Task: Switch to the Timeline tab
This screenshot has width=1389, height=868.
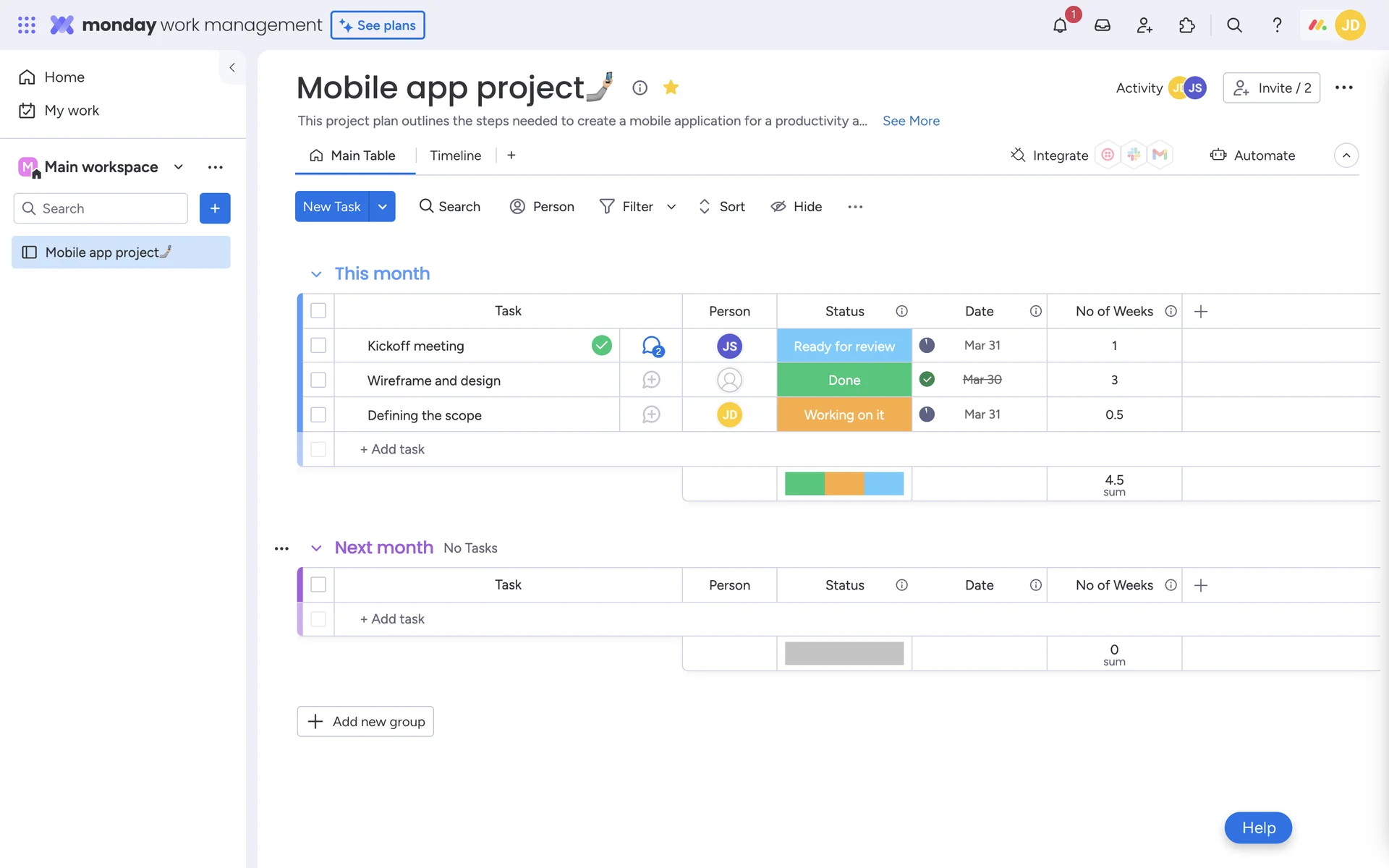Action: pyautogui.click(x=455, y=156)
